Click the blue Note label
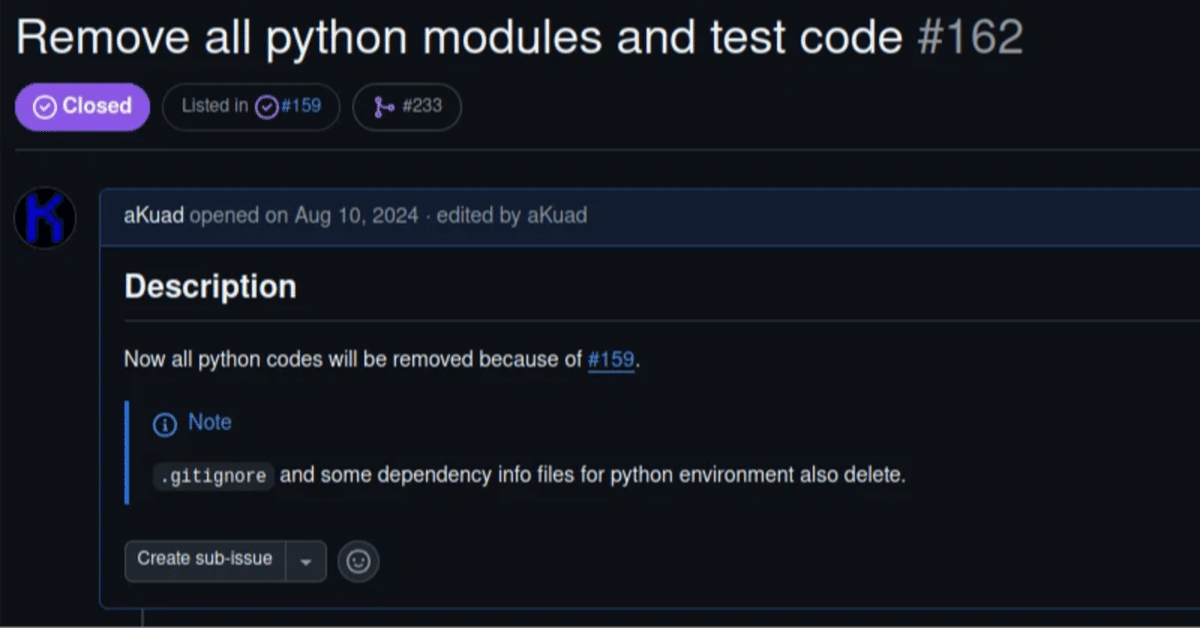This screenshot has width=1200, height=628. coord(210,422)
